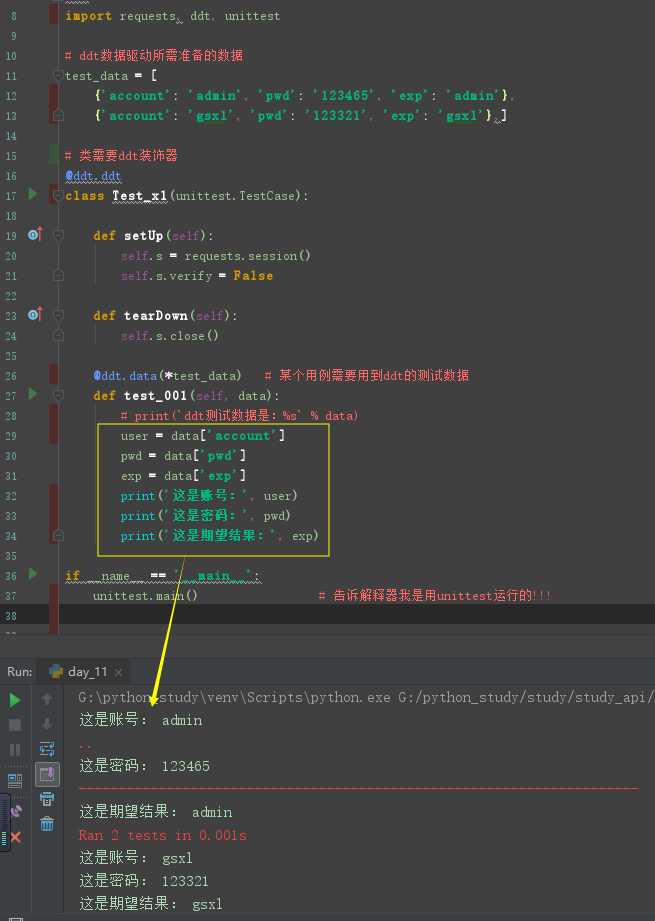655x921 pixels.
Task: Collapse the class Test_xl fold marker
Action: 58,195
